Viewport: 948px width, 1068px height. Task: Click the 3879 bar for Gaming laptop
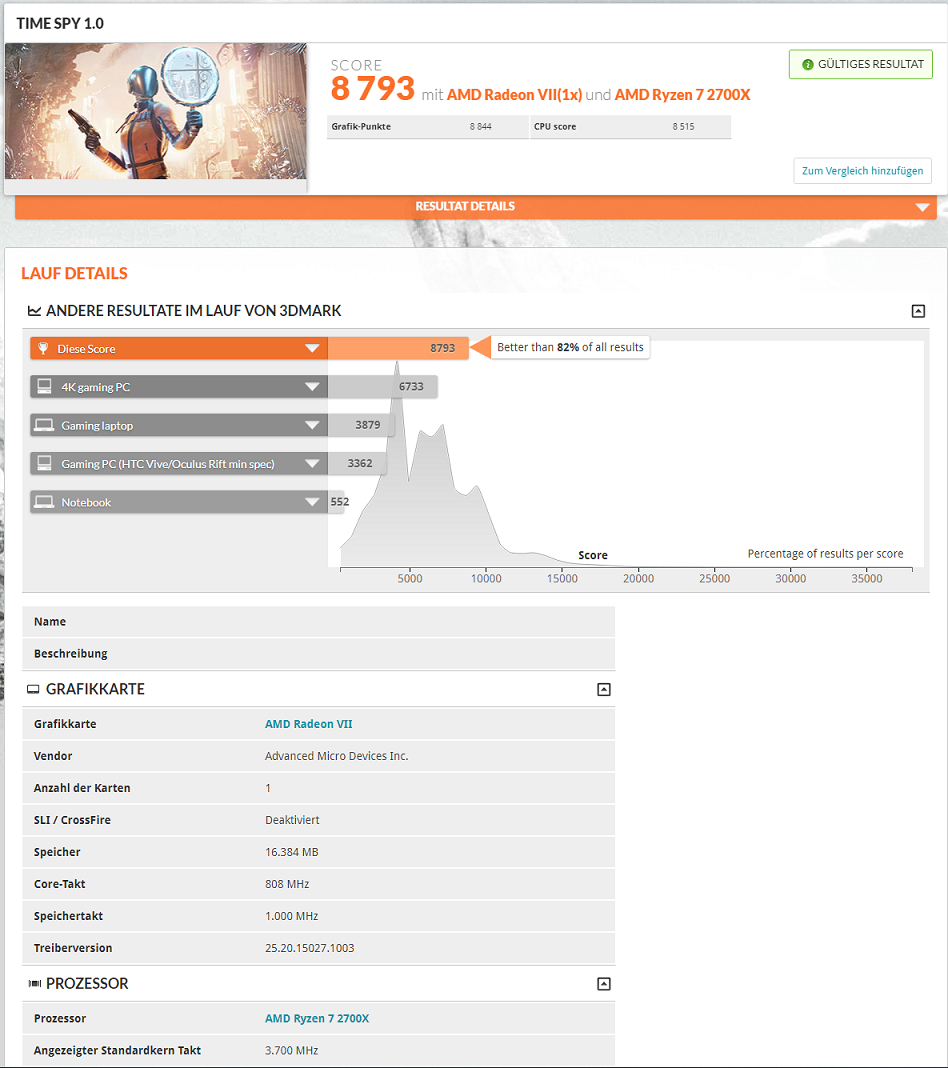coord(362,425)
